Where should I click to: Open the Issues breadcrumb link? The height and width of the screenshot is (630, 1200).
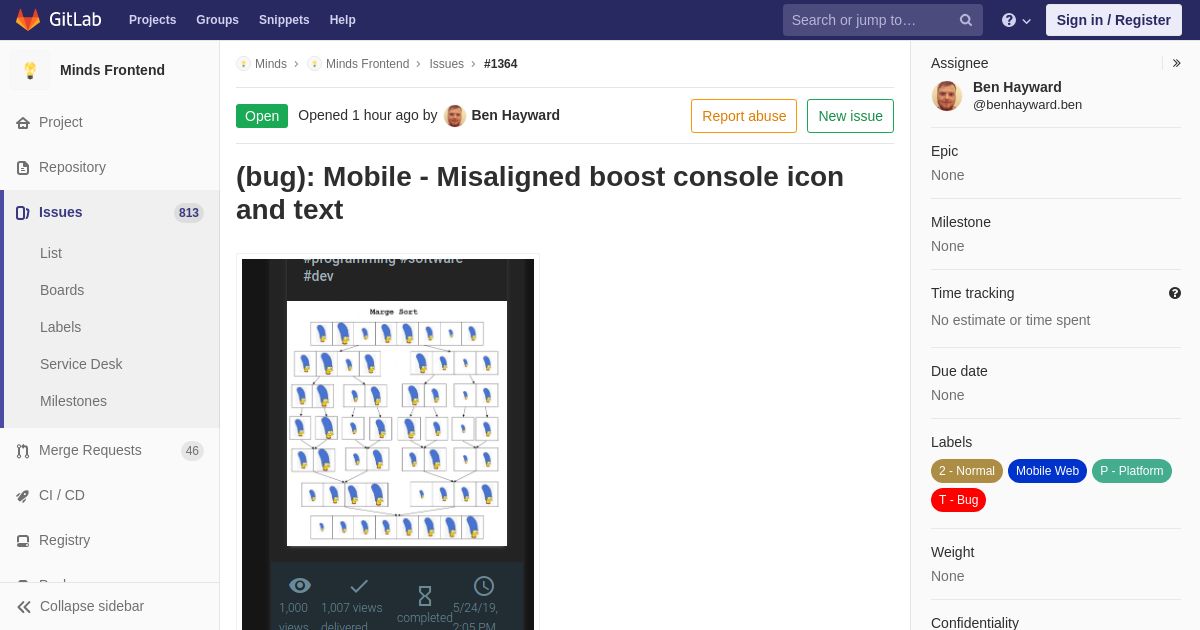(x=446, y=64)
